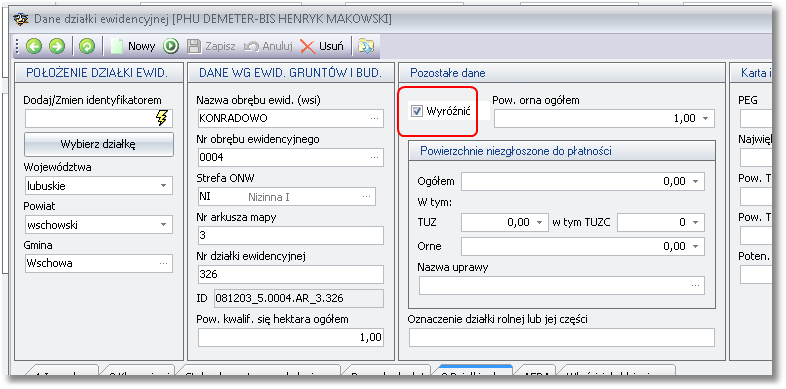Expand the w tym TUZC dropdown arrow
Screen dimensions: 786x389
pos(695,223)
